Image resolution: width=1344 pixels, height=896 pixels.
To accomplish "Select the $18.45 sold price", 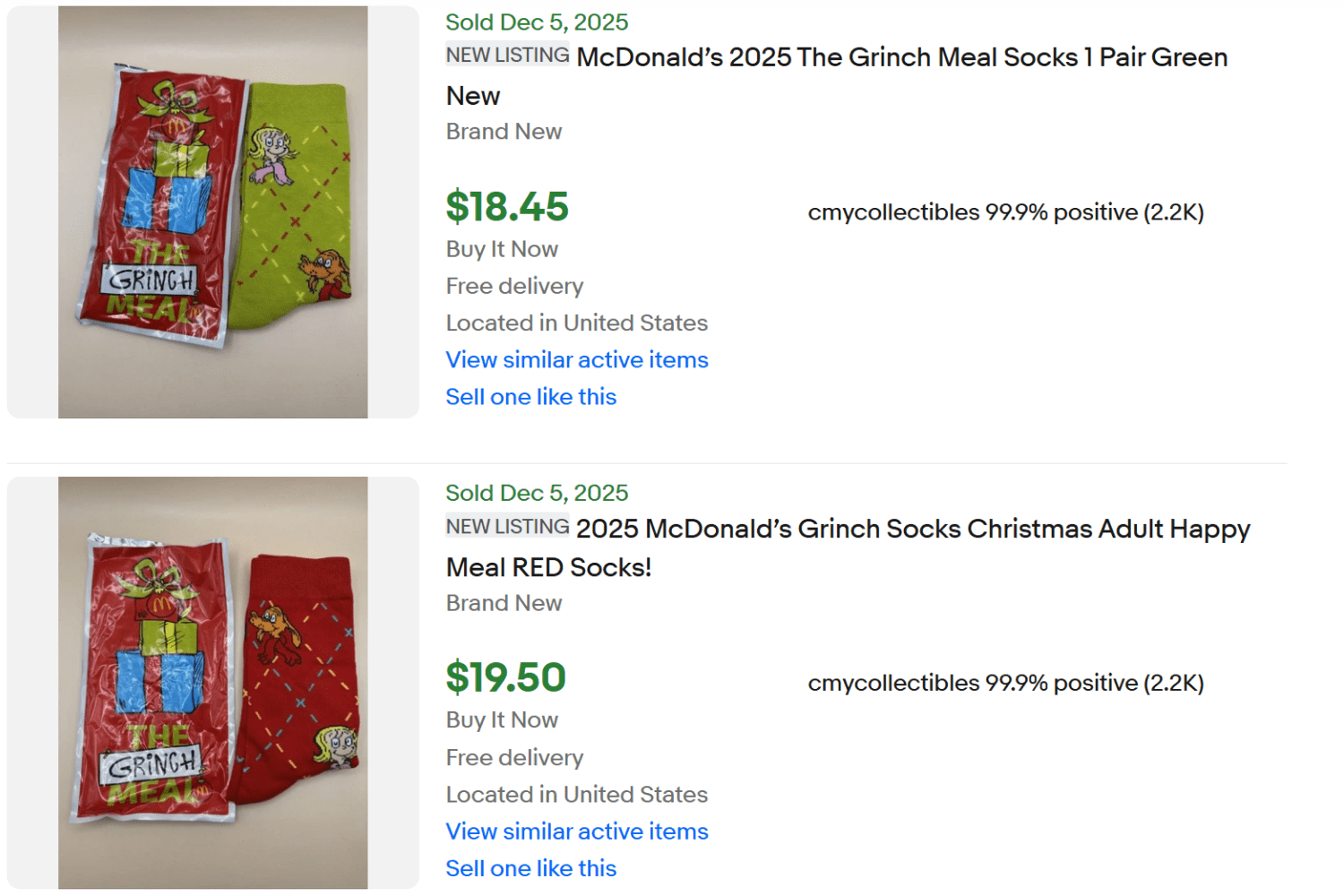I will pyautogui.click(x=507, y=207).
